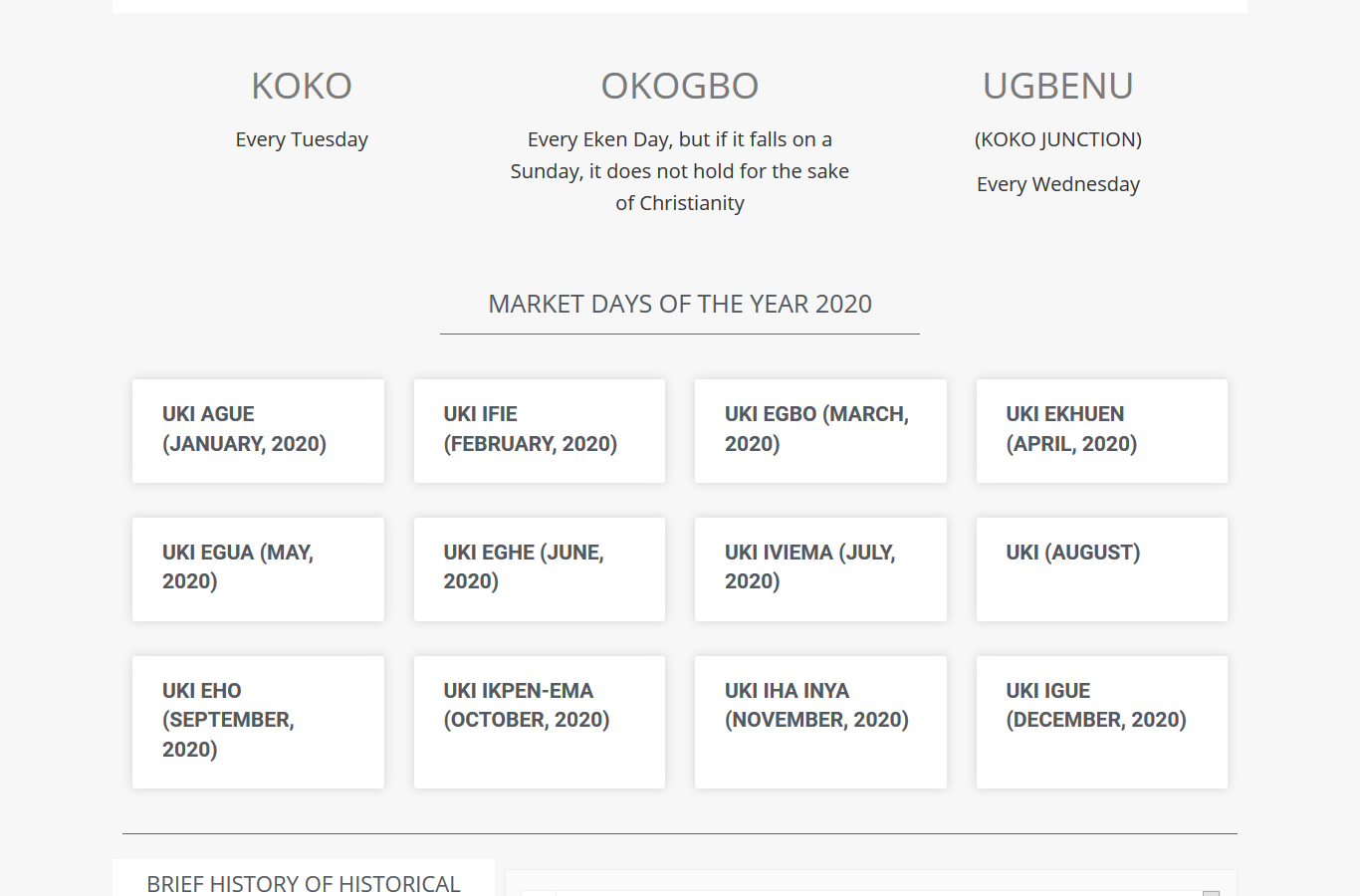Click the Market Days of the Year 2020 heading
Screen dimensions: 1360x896
tap(680, 304)
